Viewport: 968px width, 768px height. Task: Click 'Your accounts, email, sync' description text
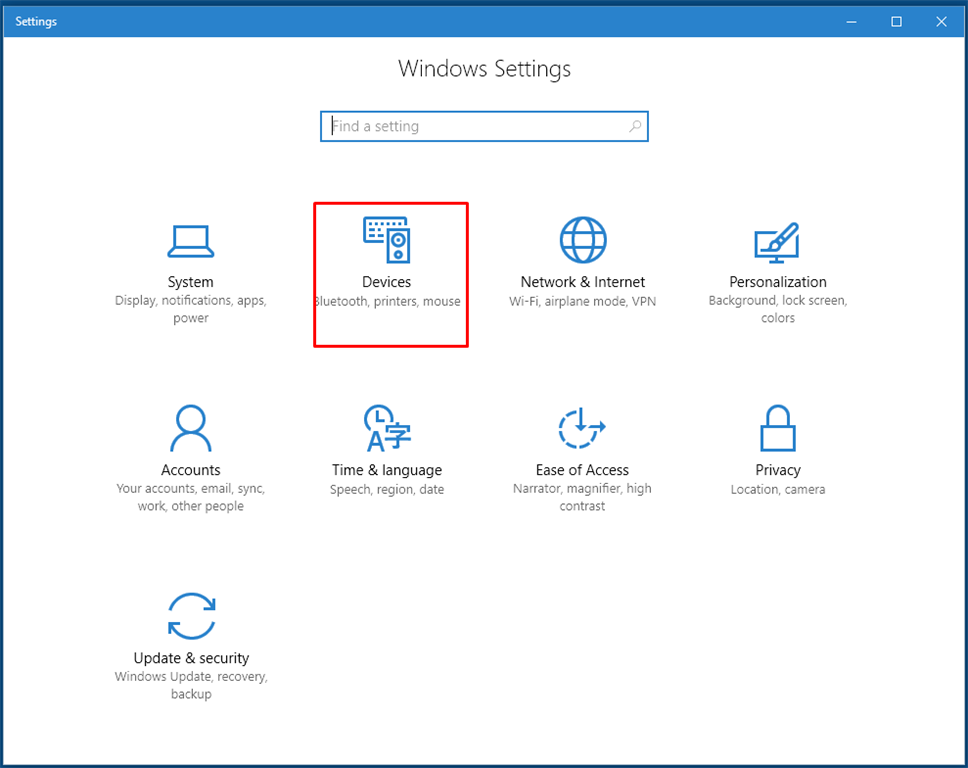[191, 489]
